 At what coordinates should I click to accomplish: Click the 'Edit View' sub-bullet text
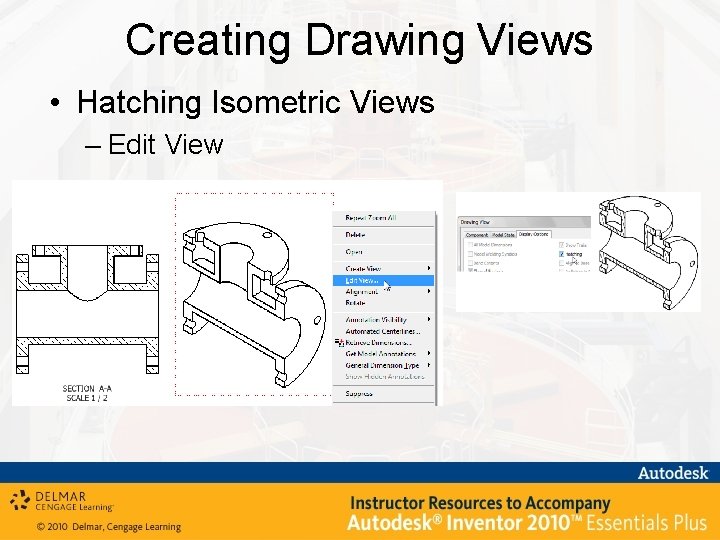pyautogui.click(x=165, y=144)
